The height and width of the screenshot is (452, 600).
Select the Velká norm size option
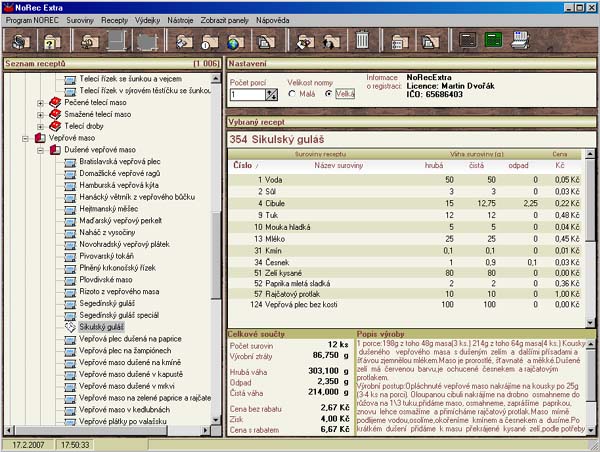pos(329,94)
